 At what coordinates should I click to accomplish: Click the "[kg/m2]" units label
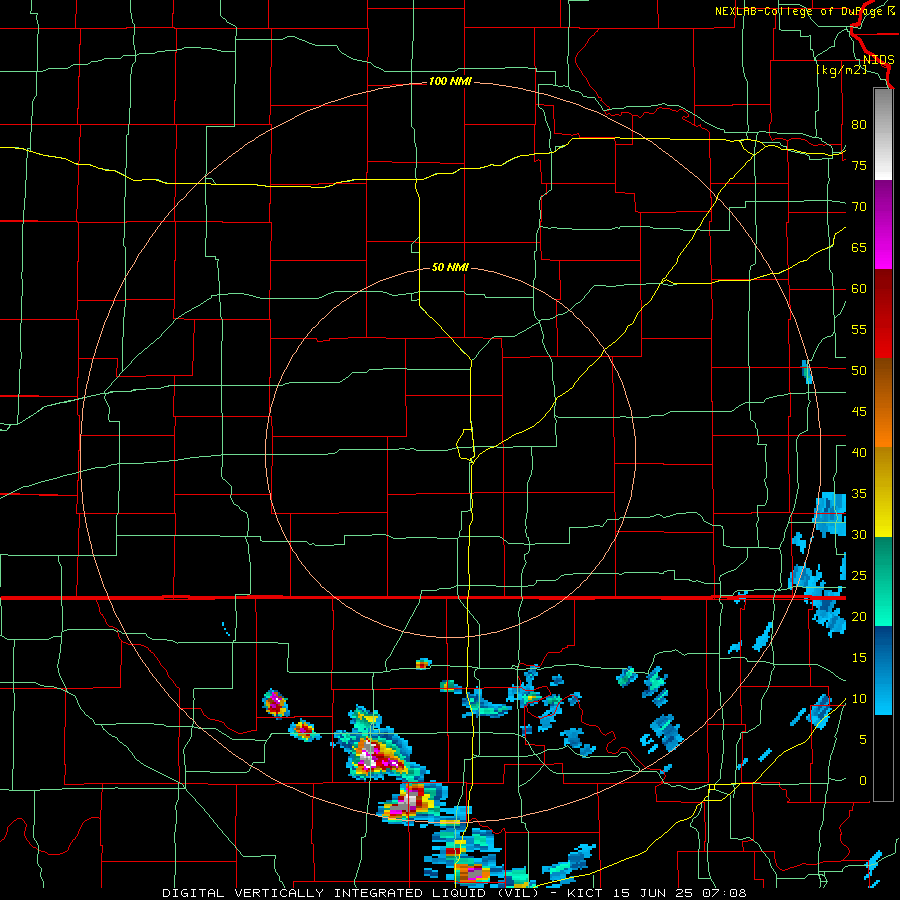[x=841, y=69]
